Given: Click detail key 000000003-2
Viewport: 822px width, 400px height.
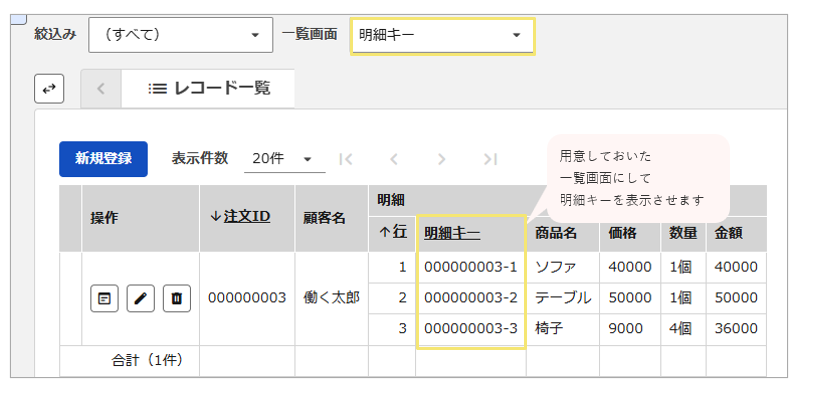Looking at the screenshot, I should [471, 298].
